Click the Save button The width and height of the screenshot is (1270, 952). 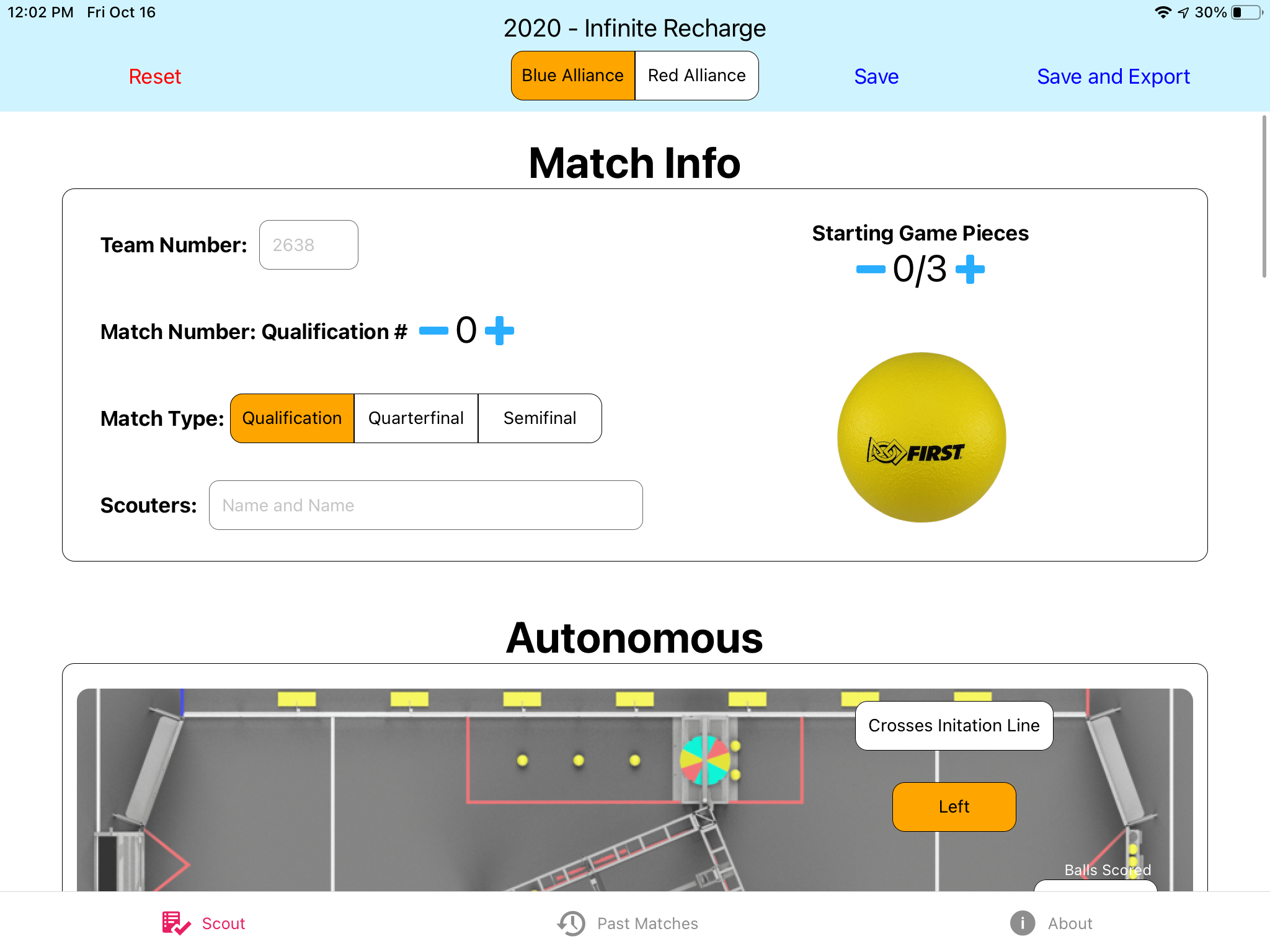(x=876, y=76)
